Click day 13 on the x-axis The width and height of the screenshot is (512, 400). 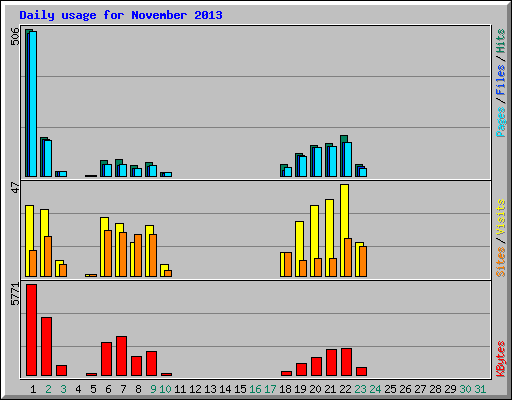click(210, 389)
